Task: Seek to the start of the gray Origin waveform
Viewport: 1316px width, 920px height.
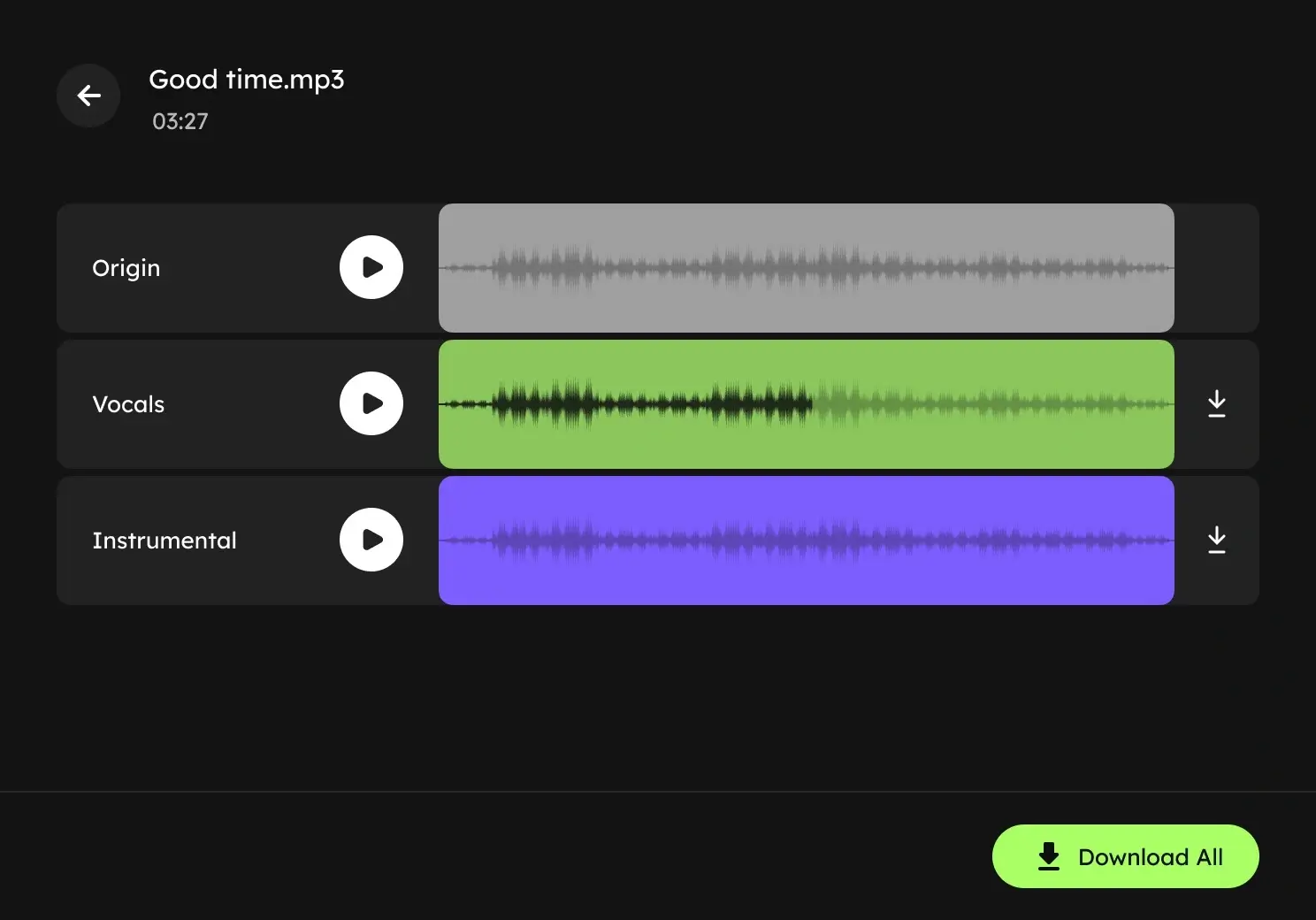Action: [x=446, y=268]
